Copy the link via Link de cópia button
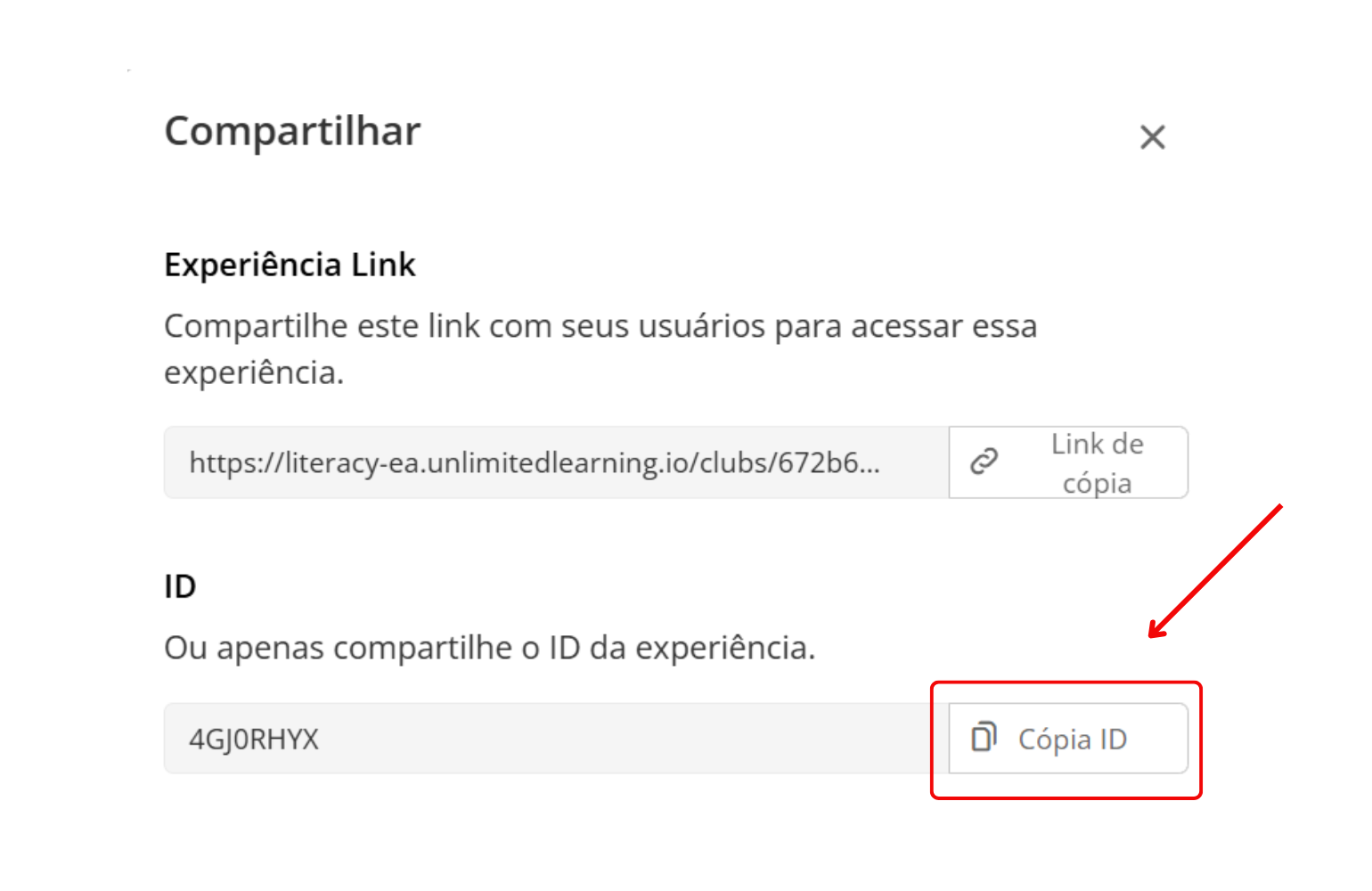Viewport: 1372px width, 891px height. pos(1068,462)
